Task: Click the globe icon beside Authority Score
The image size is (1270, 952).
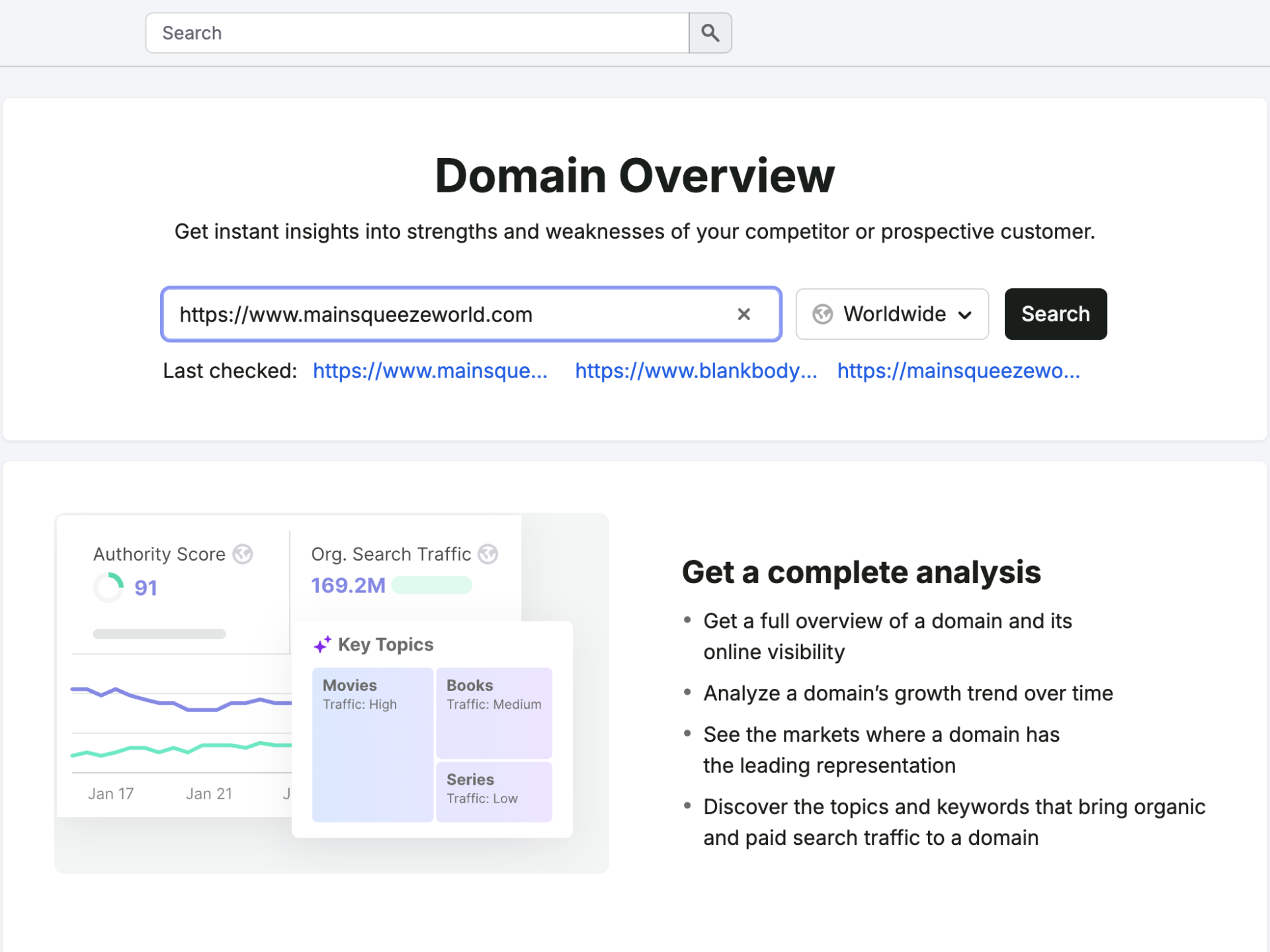Action: click(243, 554)
